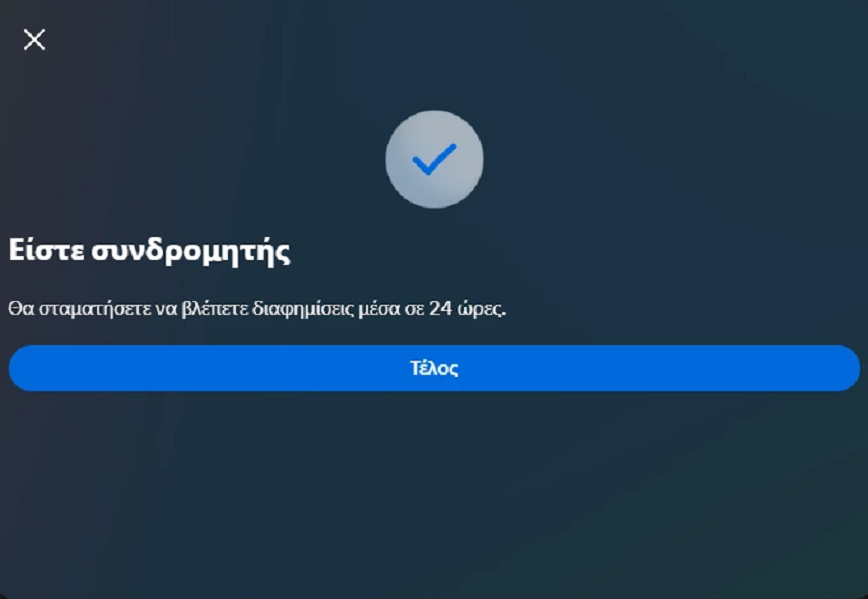868x599 pixels.
Task: Finish the subscription flow via Τέλος
Action: [434, 368]
